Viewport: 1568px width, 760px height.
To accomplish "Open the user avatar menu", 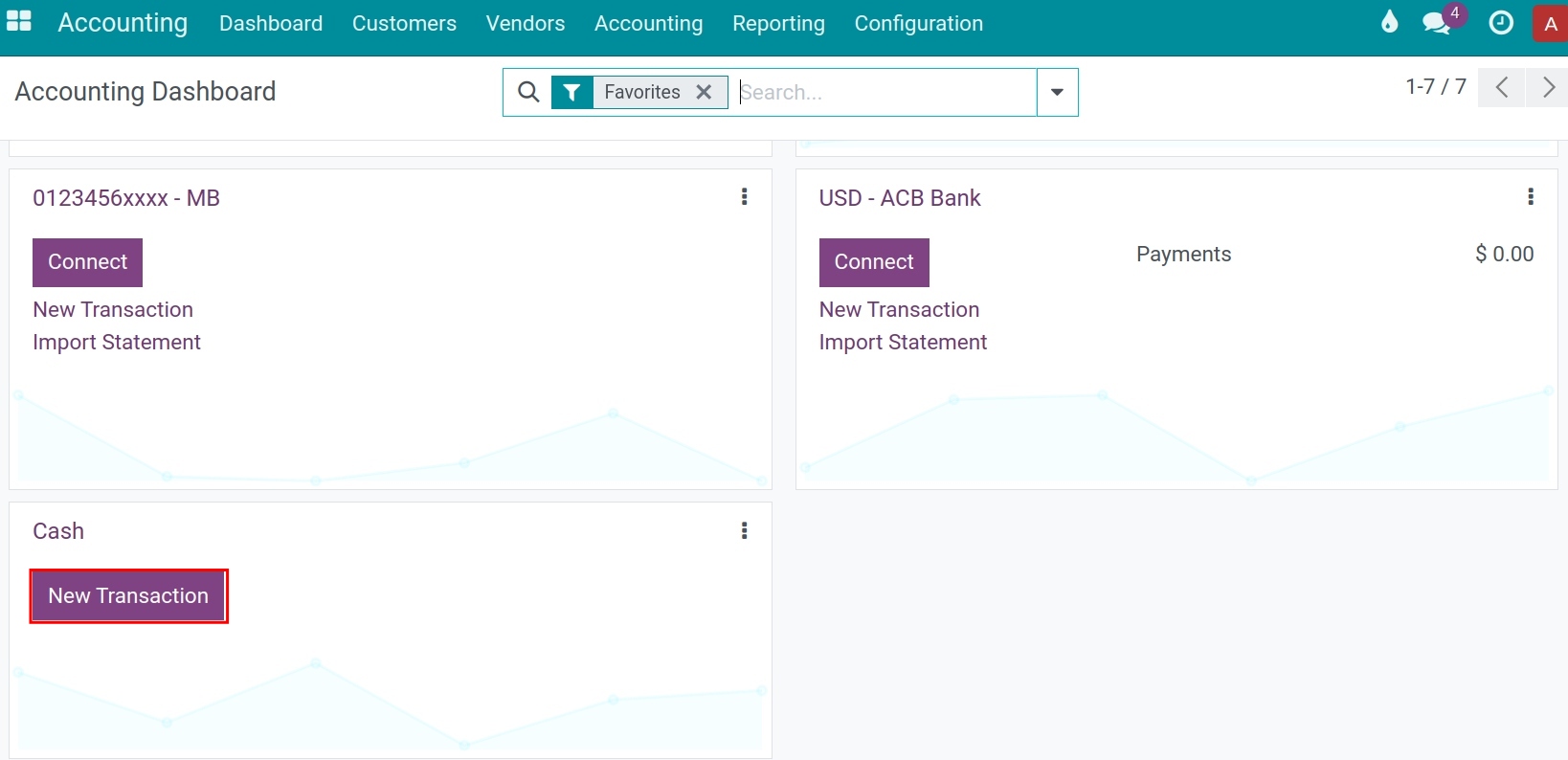I will tap(1551, 24).
